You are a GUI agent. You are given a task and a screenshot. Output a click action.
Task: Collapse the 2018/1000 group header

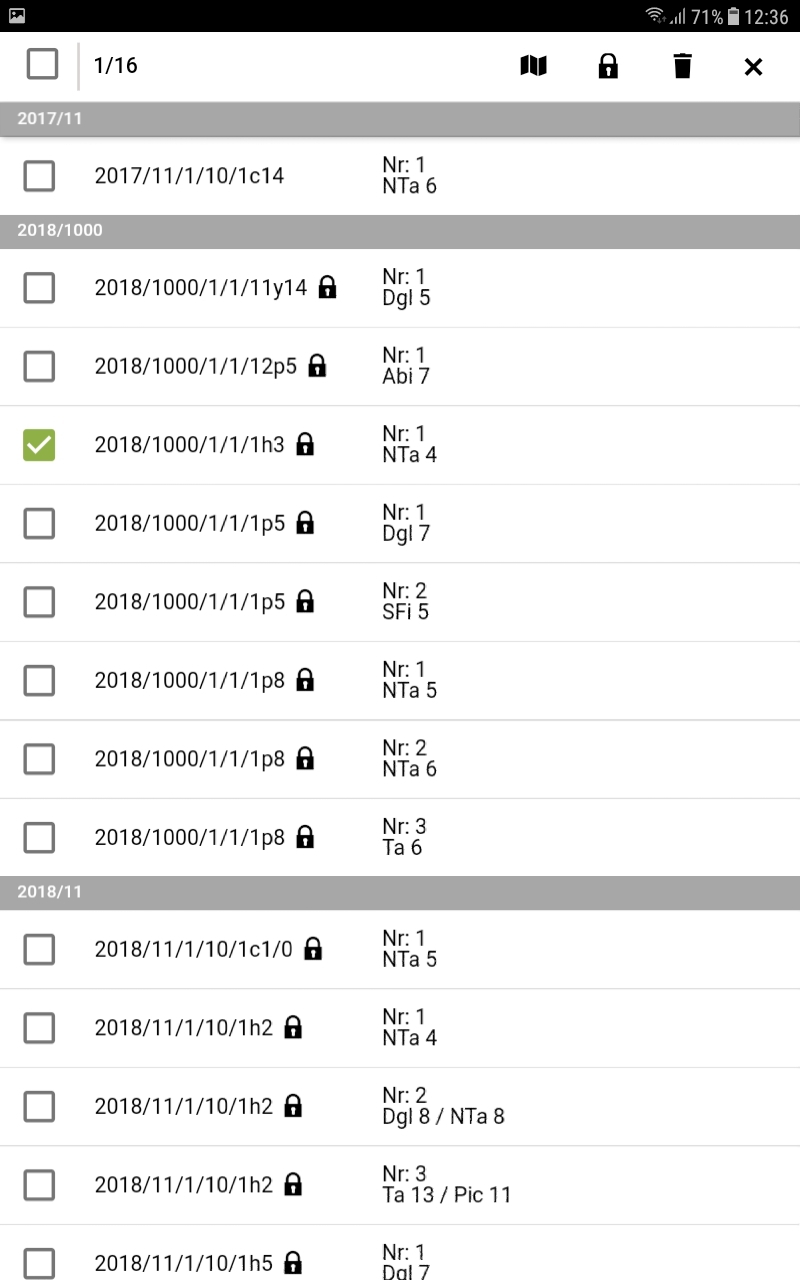(x=400, y=230)
